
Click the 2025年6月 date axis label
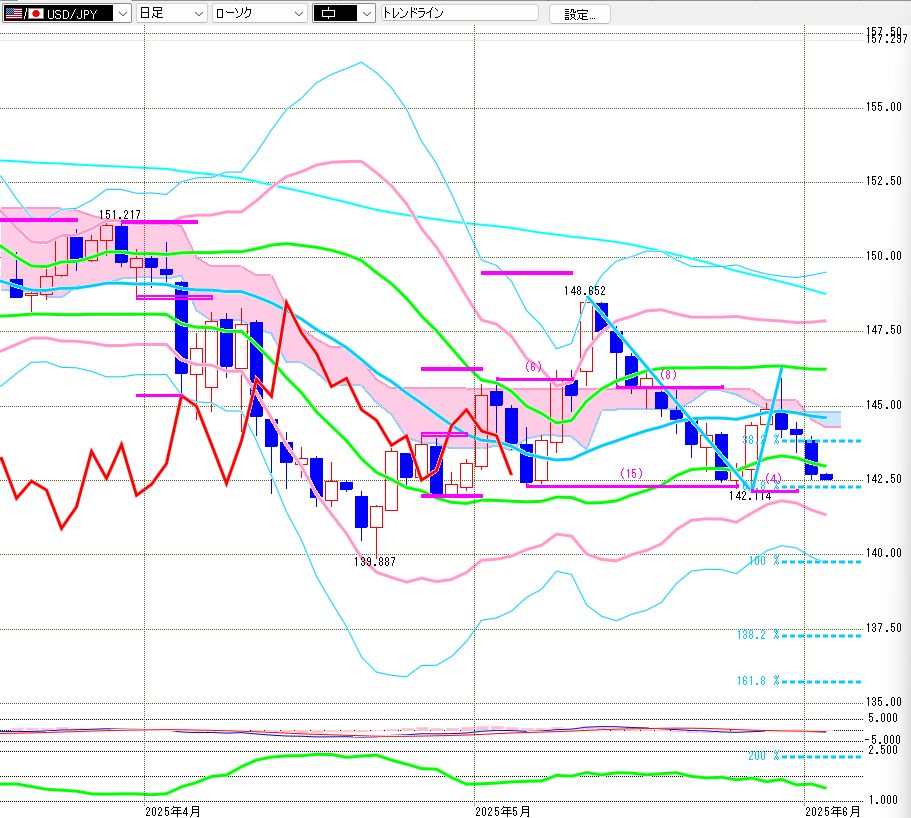point(832,811)
